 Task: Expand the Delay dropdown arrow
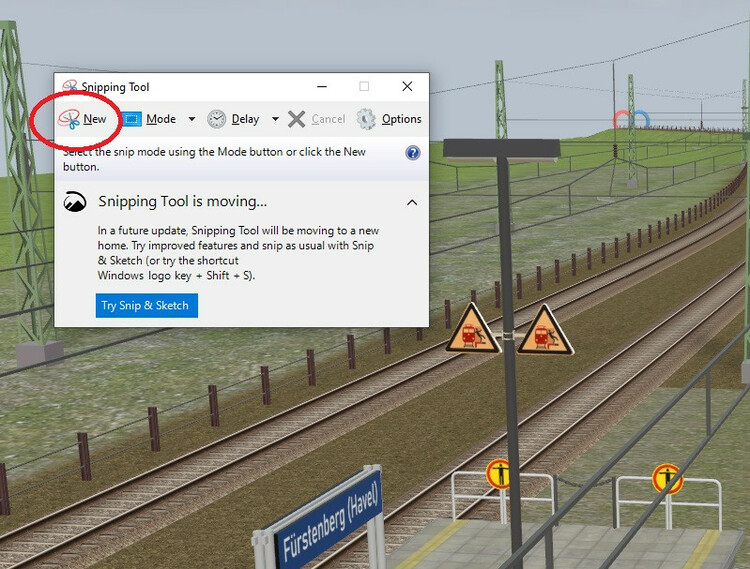click(x=276, y=119)
